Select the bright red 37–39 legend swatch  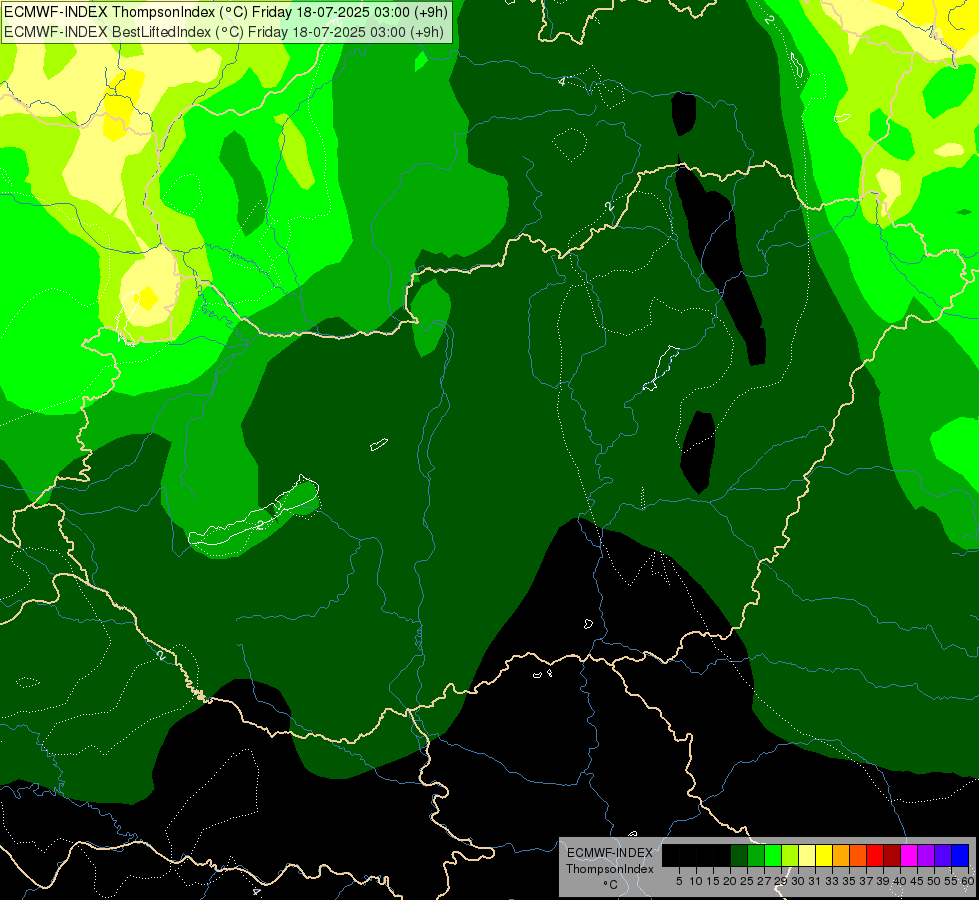(875, 855)
